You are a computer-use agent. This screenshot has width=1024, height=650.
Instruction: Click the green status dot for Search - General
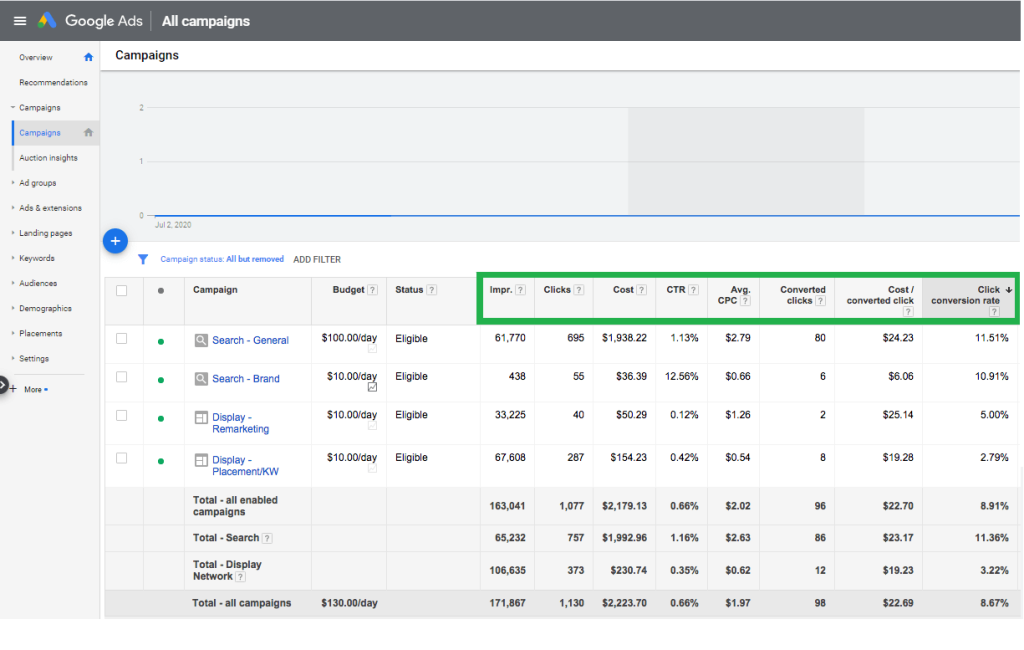(161, 342)
